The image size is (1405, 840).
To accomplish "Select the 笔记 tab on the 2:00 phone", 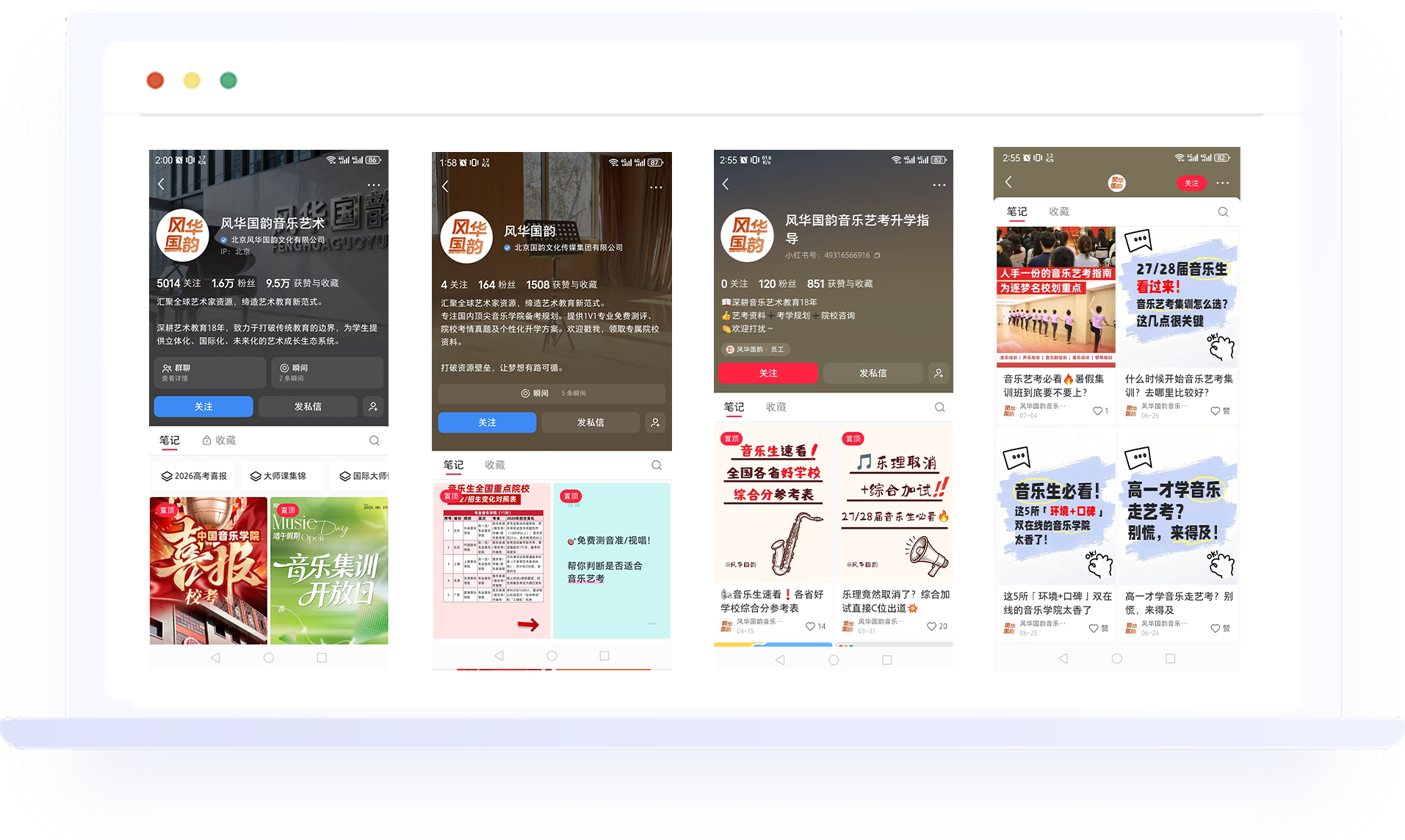I will [170, 441].
